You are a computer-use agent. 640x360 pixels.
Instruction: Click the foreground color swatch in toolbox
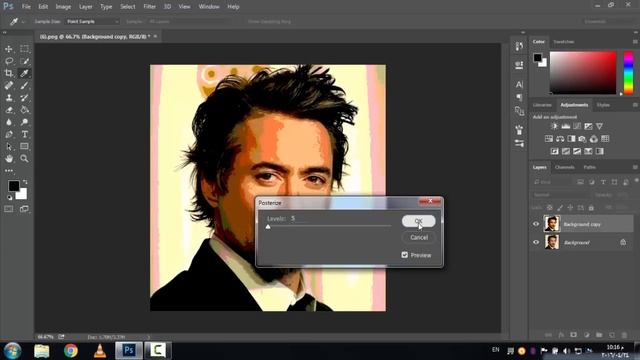point(13,186)
